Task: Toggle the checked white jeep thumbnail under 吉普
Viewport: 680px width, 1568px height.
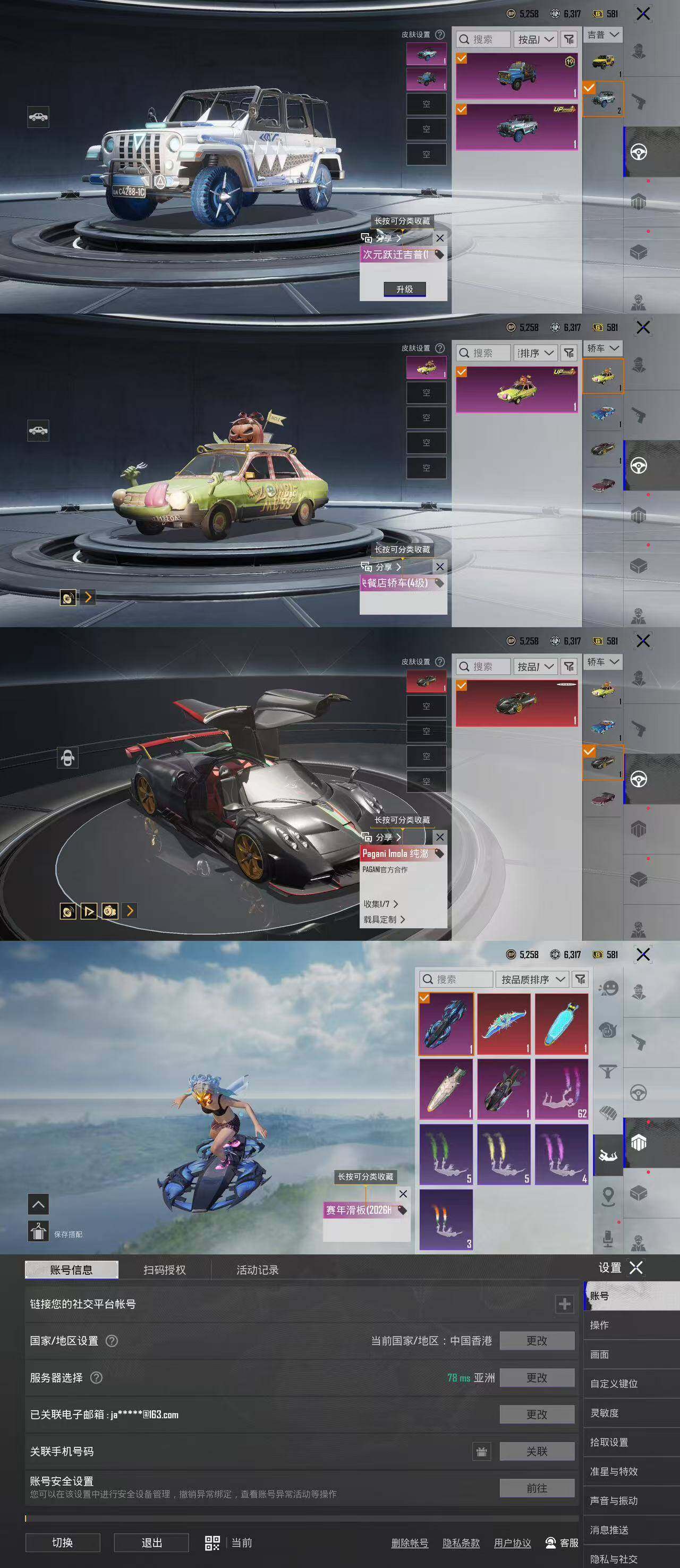Action: 602,99
